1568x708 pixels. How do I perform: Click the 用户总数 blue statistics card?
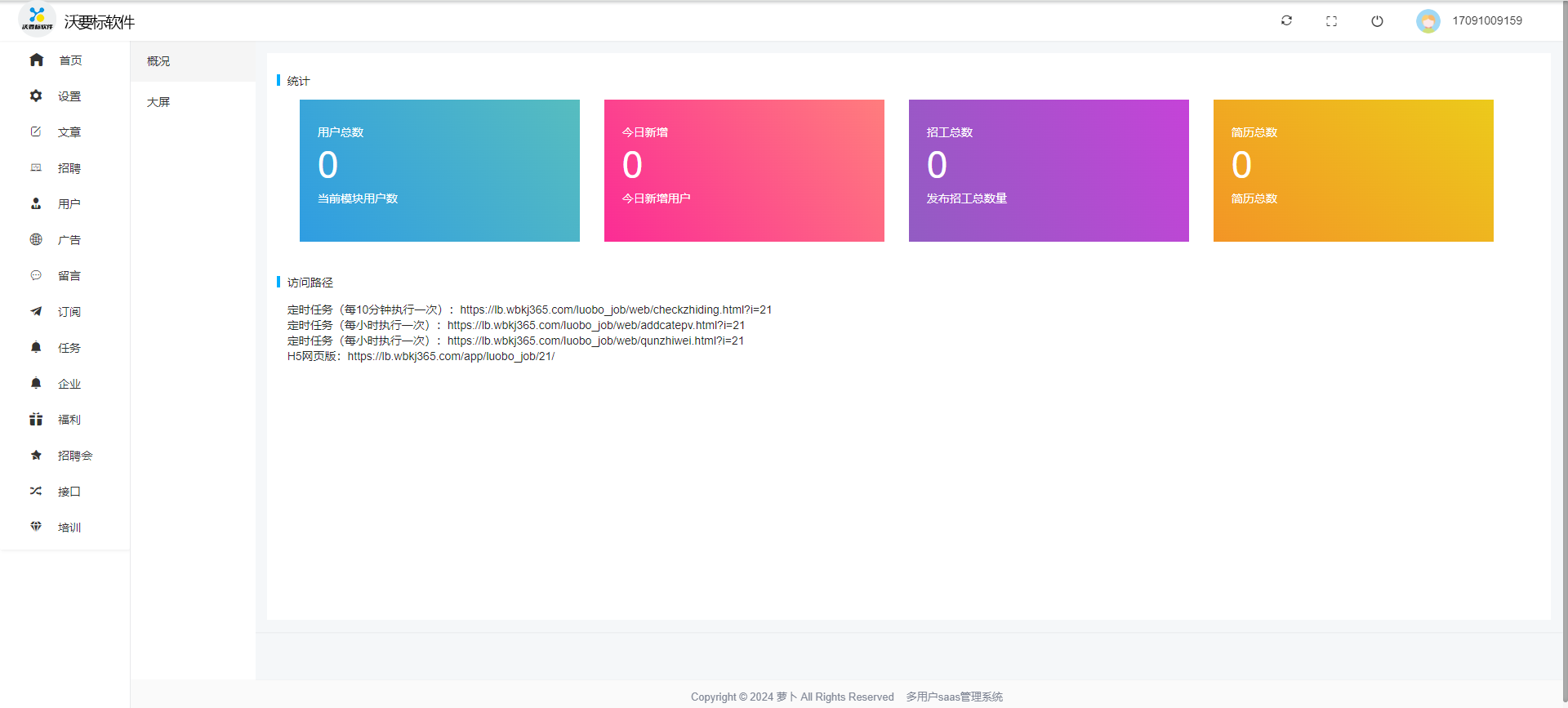[x=439, y=171]
